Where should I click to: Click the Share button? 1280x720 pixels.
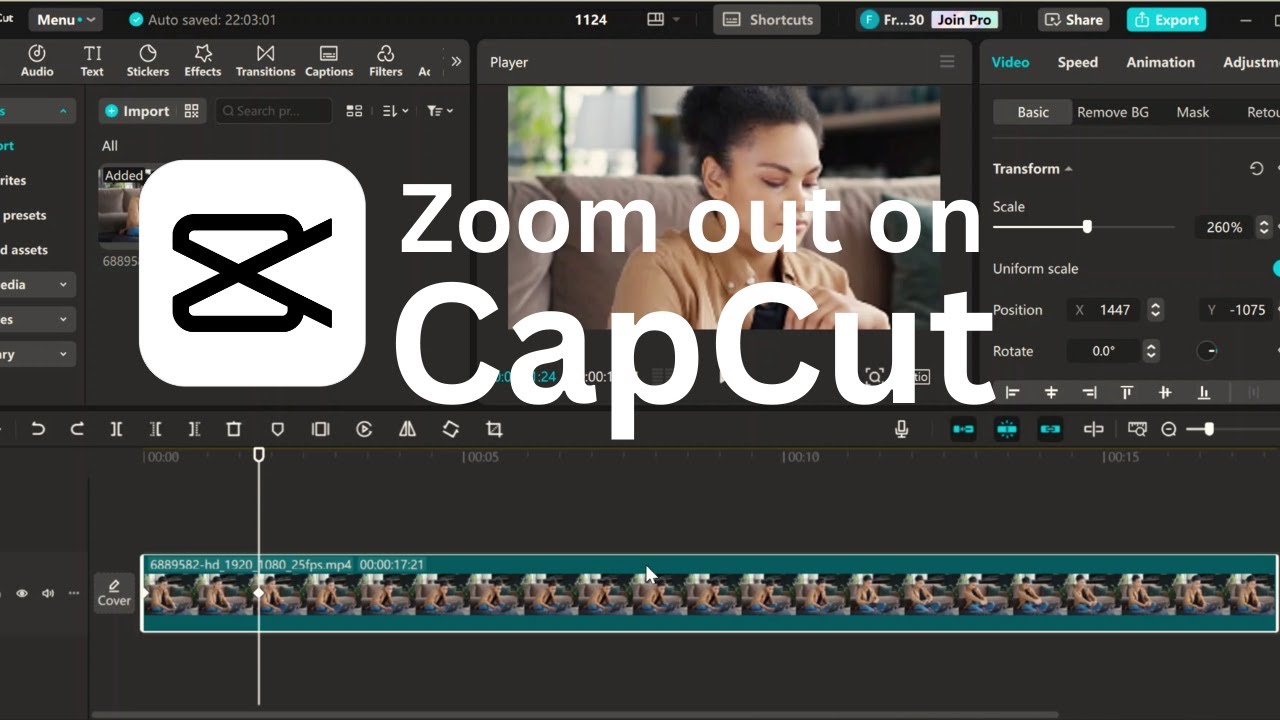(1074, 19)
